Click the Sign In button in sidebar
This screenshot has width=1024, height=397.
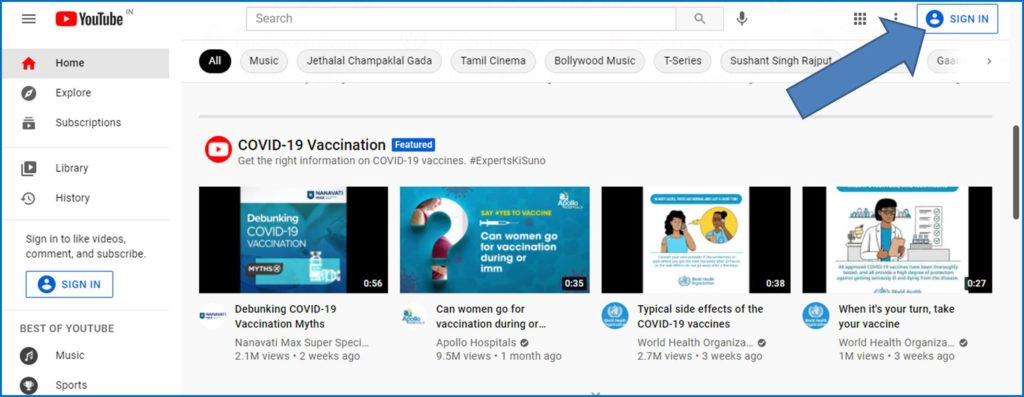69,285
